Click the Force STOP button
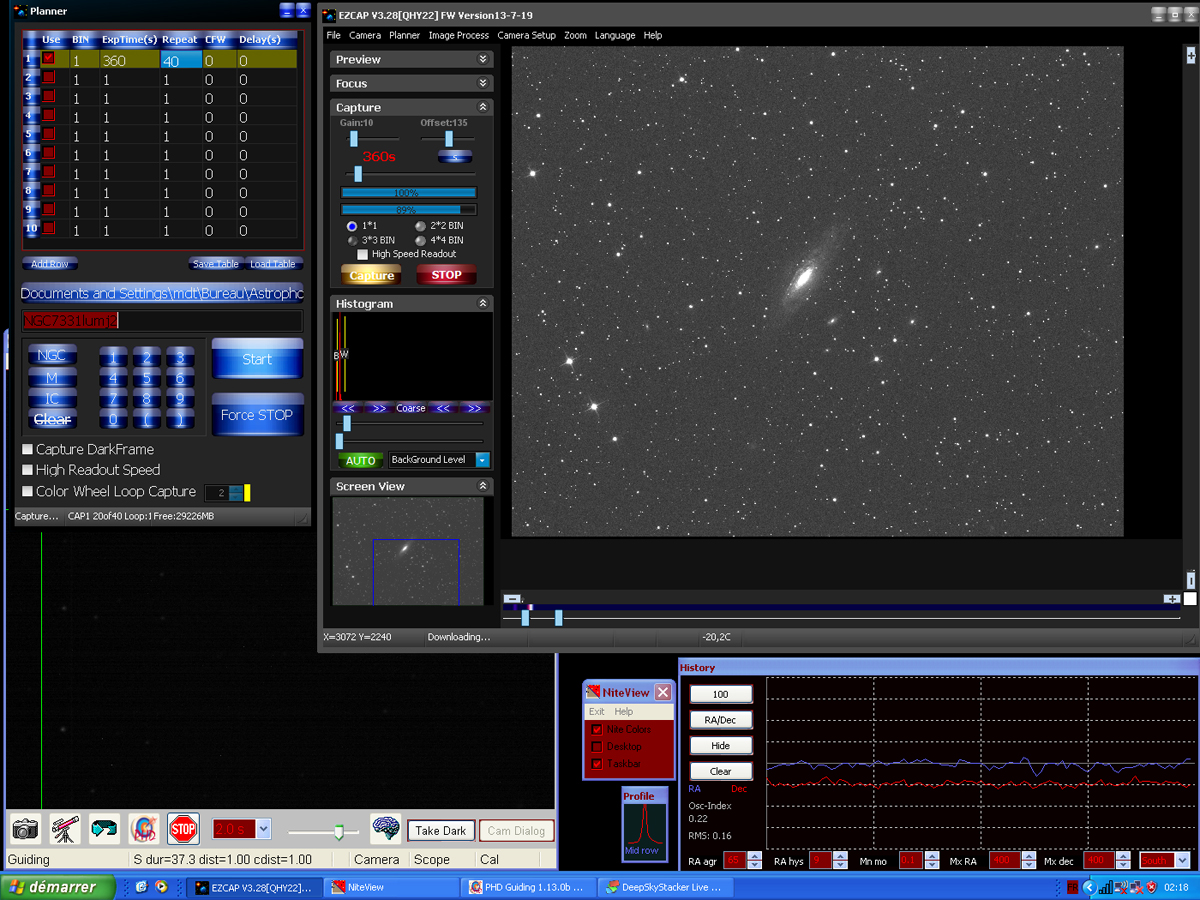The image size is (1200, 900). (x=257, y=415)
